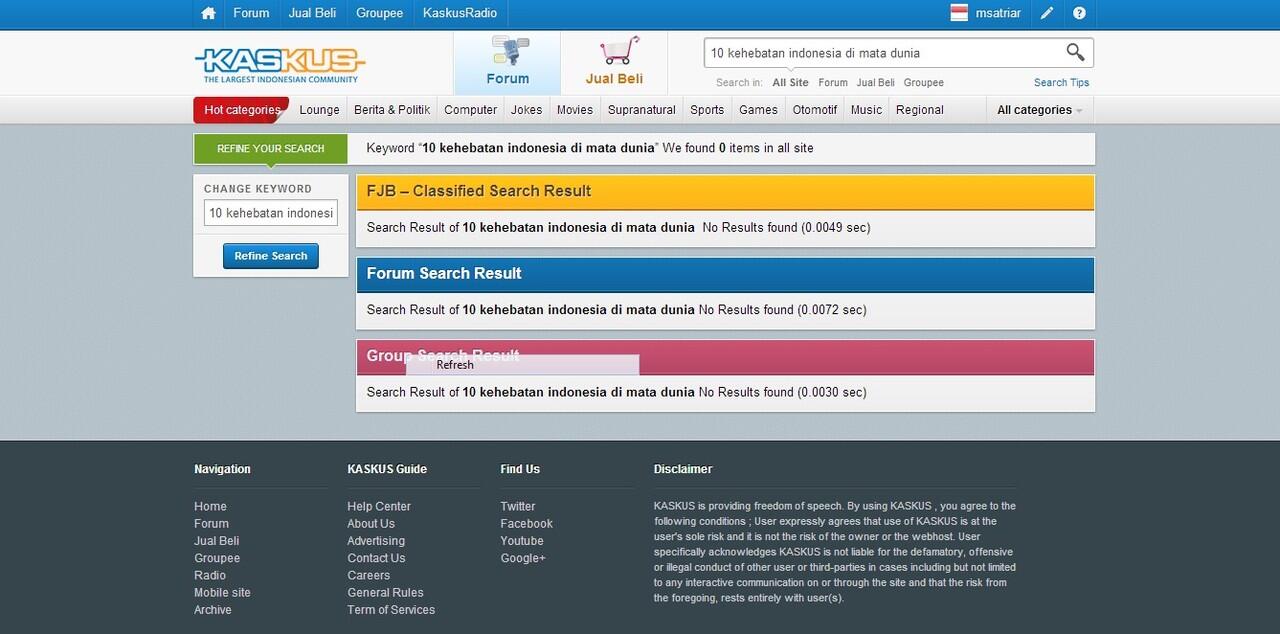
Task: Open Youtube link under Find Us
Action: (x=522, y=541)
